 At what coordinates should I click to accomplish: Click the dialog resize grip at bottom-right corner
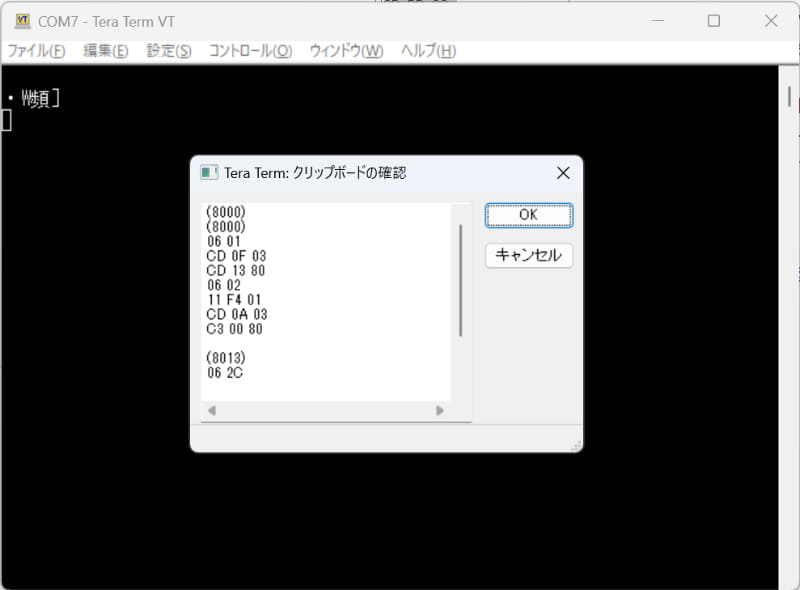point(578,444)
